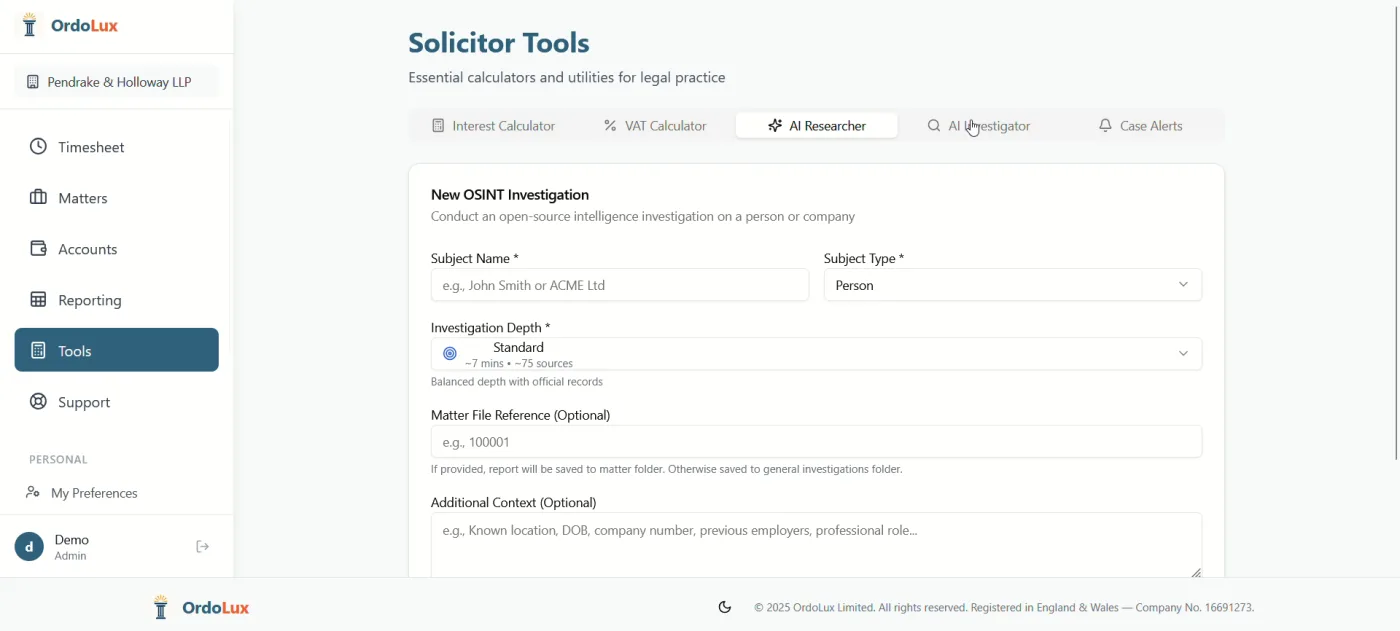Select the Pendrake & Holloway LLP firm

pos(116,81)
